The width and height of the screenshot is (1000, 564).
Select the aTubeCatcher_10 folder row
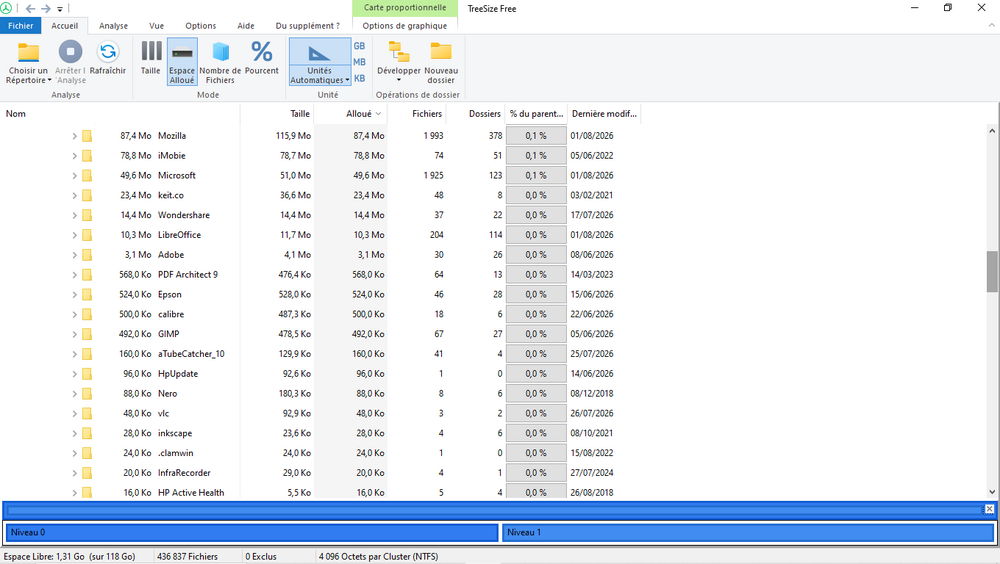pyautogui.click(x=320, y=354)
